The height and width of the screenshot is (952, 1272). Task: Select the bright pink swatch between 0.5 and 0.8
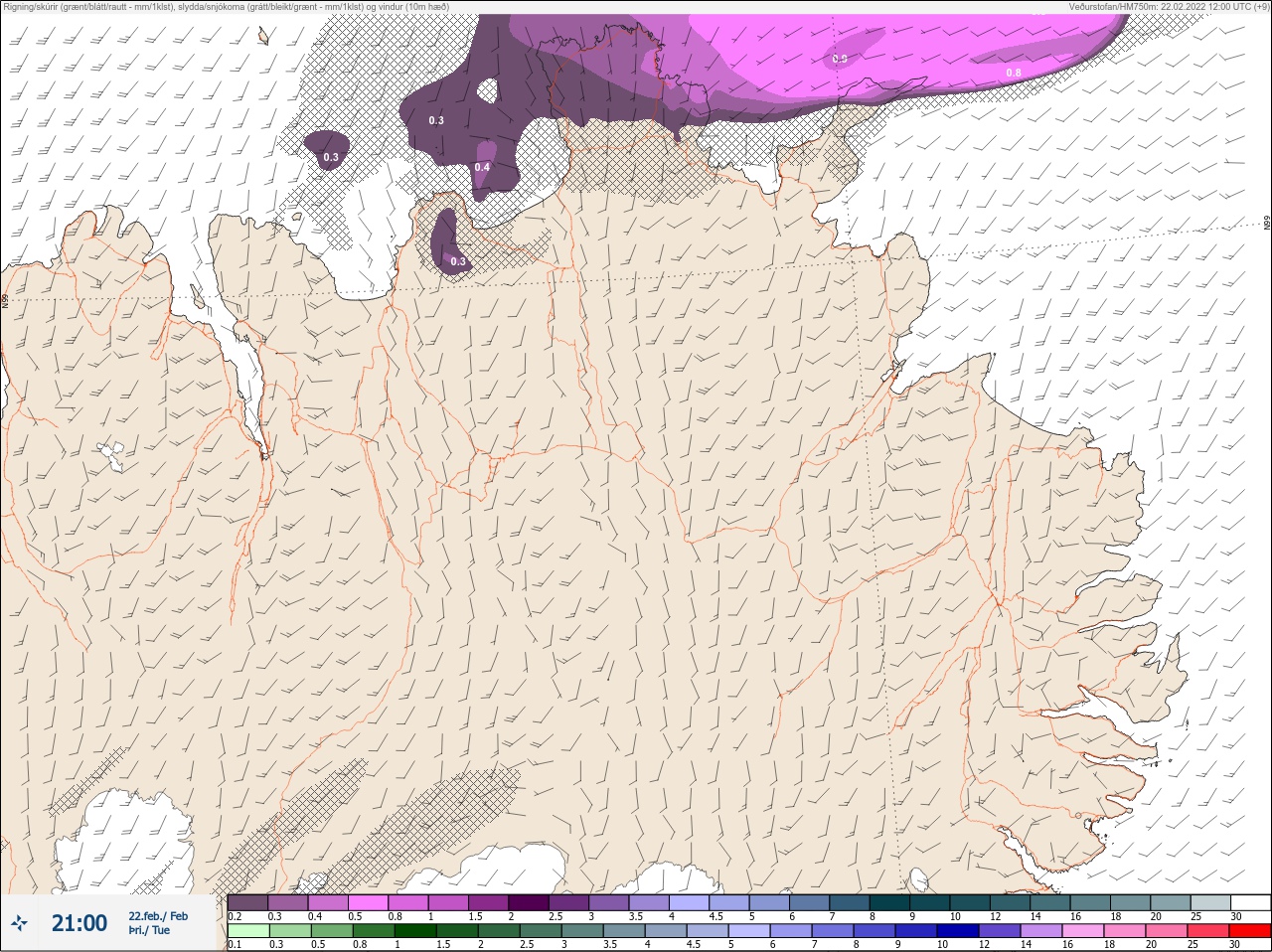coord(369,902)
